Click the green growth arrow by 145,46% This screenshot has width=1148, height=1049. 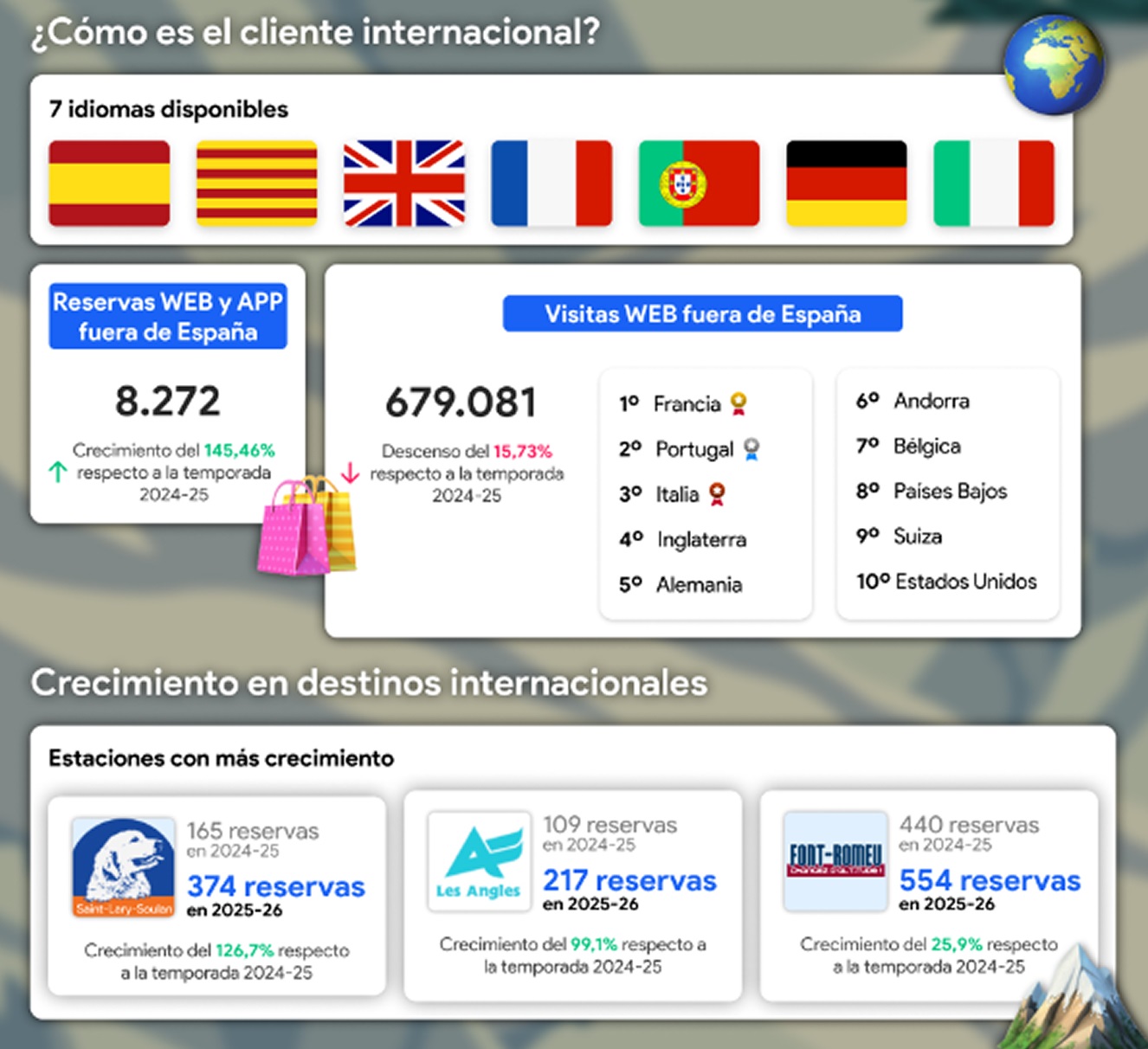click(x=58, y=472)
